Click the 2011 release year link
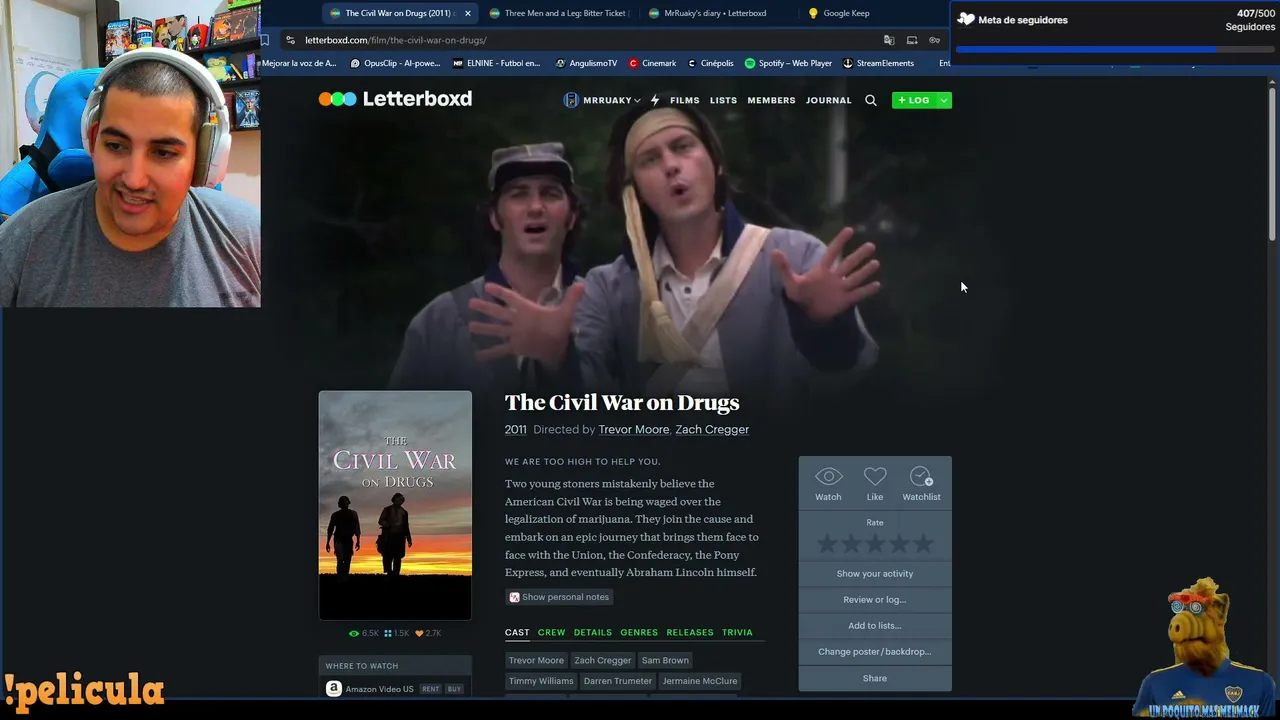This screenshot has width=1280, height=720. (x=515, y=430)
